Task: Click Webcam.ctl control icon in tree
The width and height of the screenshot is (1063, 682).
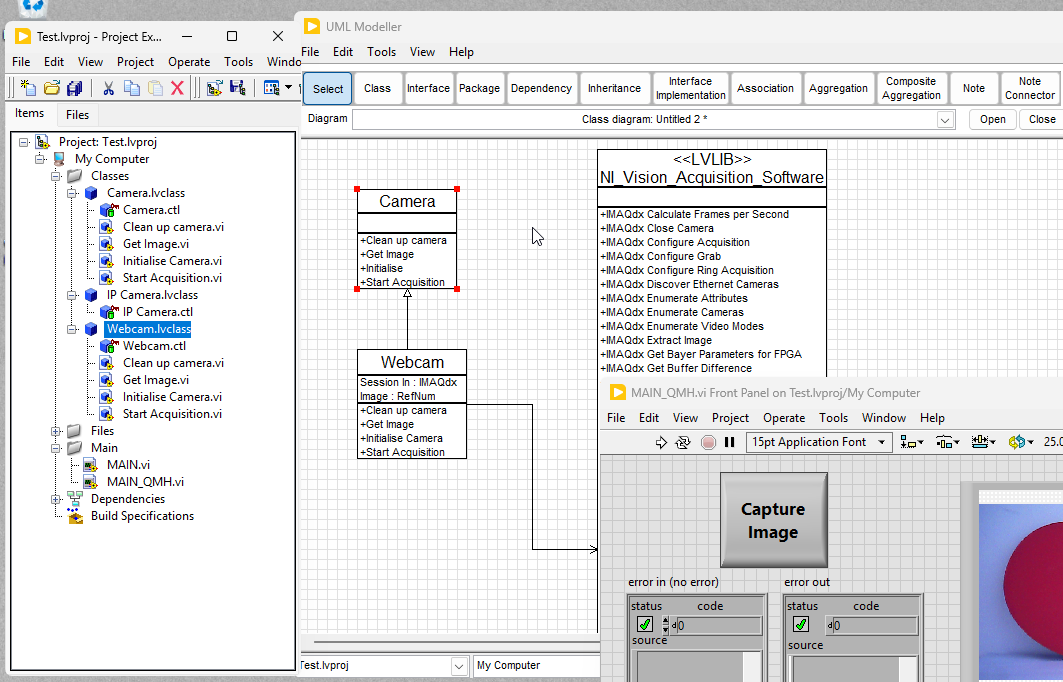Action: tap(108, 346)
